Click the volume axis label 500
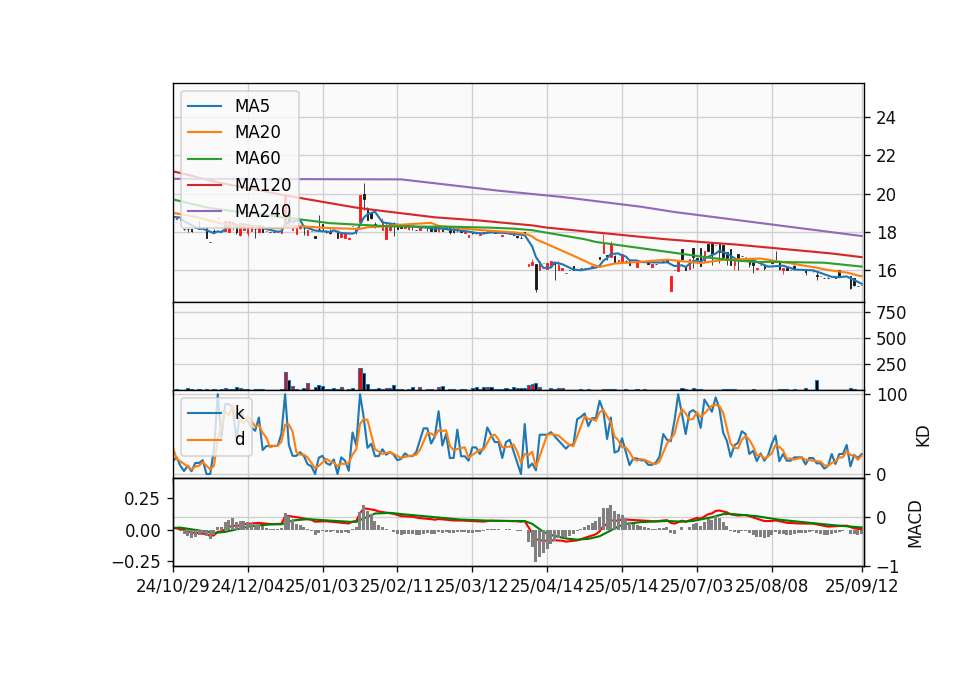The width and height of the screenshot is (960, 690). pyautogui.click(x=891, y=339)
